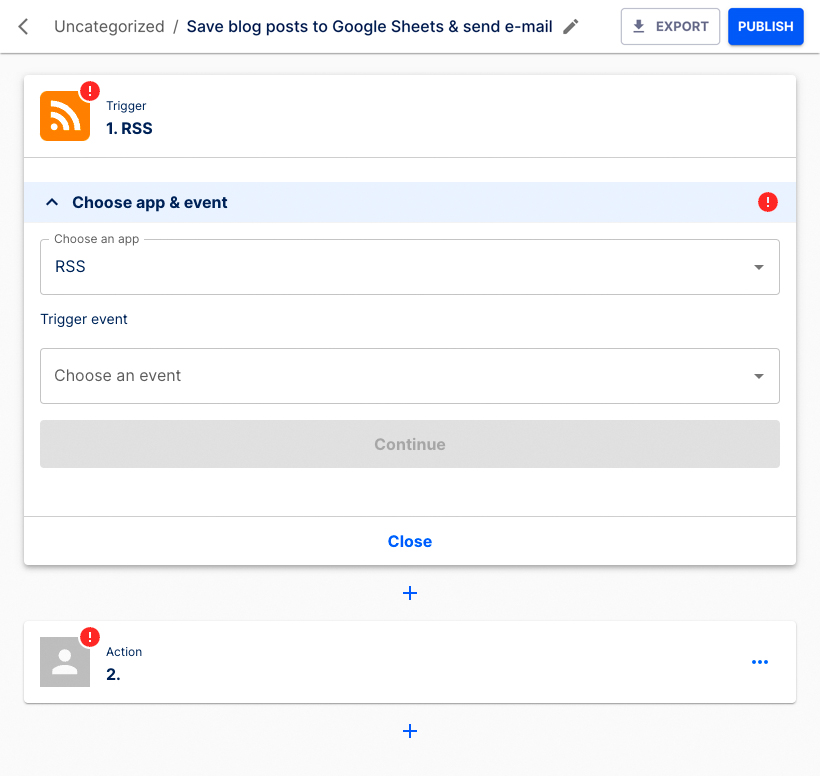The height and width of the screenshot is (776, 820).
Task: Click the placeholder avatar icon on Action step 2
Action: coord(64,662)
